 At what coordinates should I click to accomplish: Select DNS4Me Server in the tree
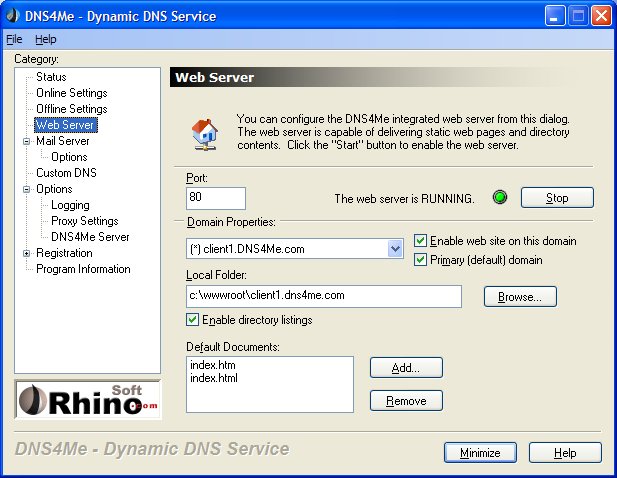90,237
